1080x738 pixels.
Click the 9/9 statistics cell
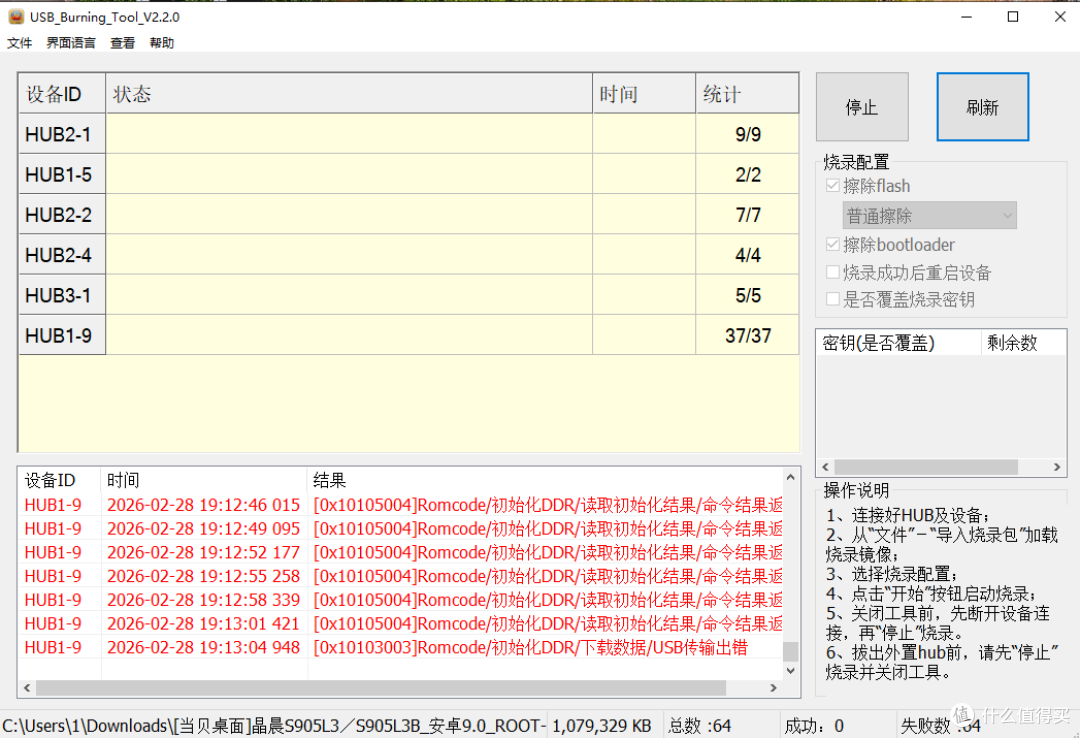(x=747, y=134)
